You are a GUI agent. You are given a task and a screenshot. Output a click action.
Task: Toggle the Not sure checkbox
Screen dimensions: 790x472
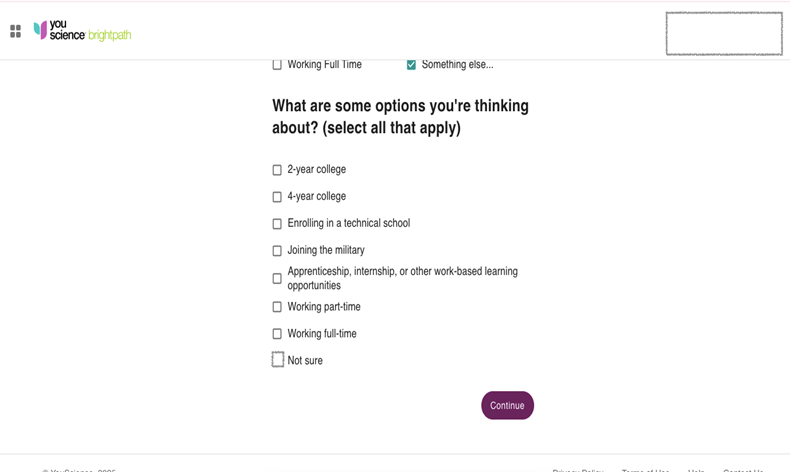click(x=278, y=360)
